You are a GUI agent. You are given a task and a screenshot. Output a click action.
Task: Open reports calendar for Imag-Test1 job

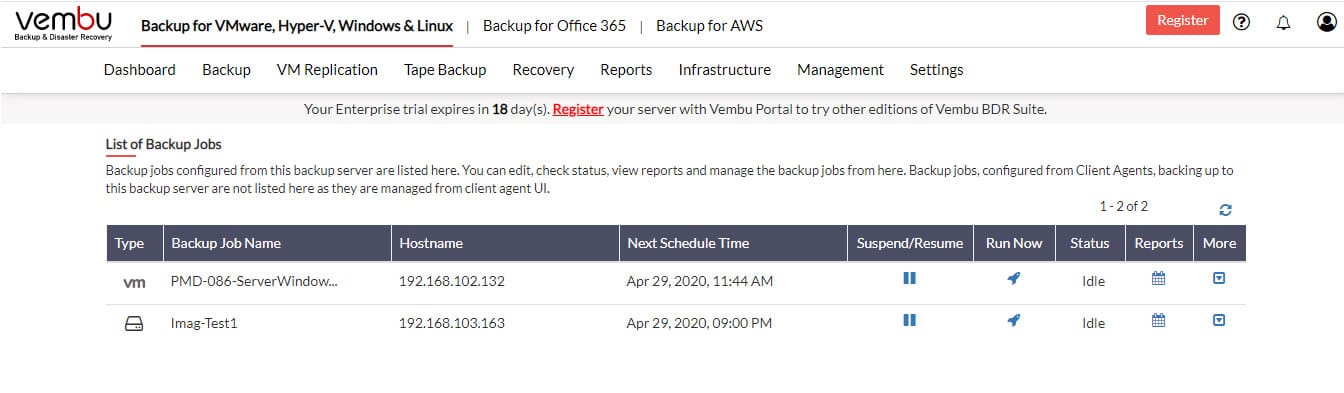(1159, 321)
